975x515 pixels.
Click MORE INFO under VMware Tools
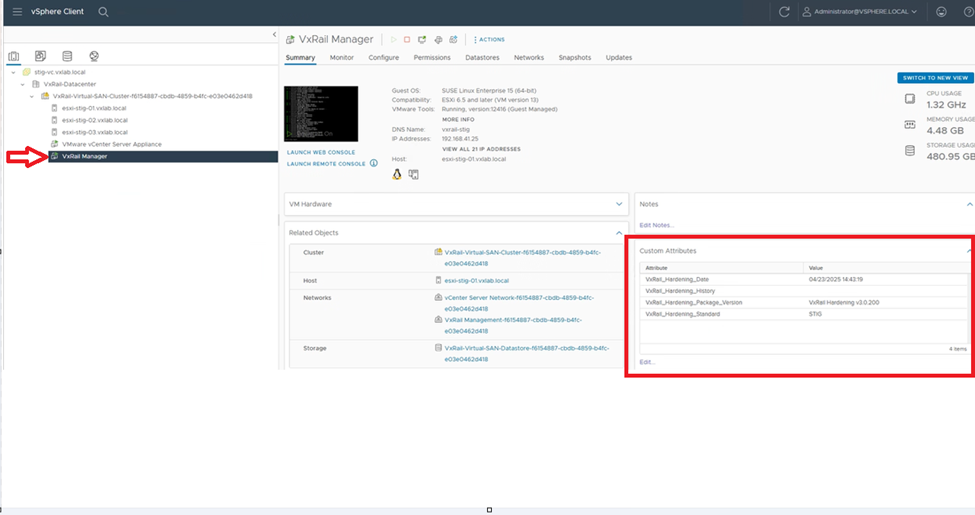click(458, 119)
